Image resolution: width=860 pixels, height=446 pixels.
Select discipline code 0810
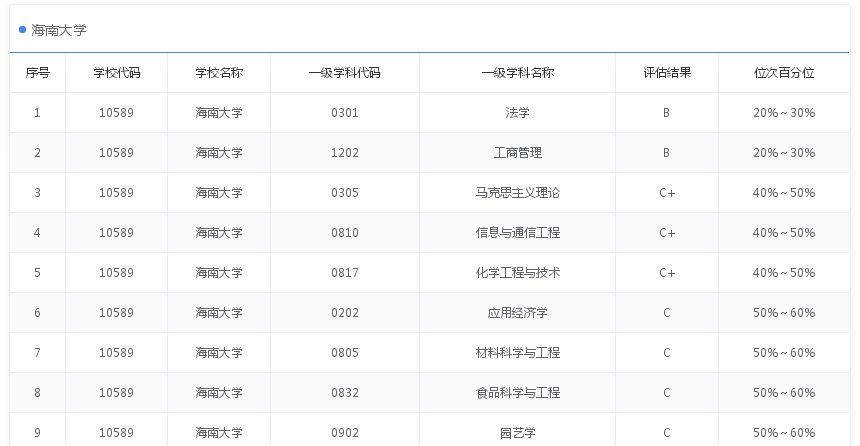pyautogui.click(x=344, y=233)
